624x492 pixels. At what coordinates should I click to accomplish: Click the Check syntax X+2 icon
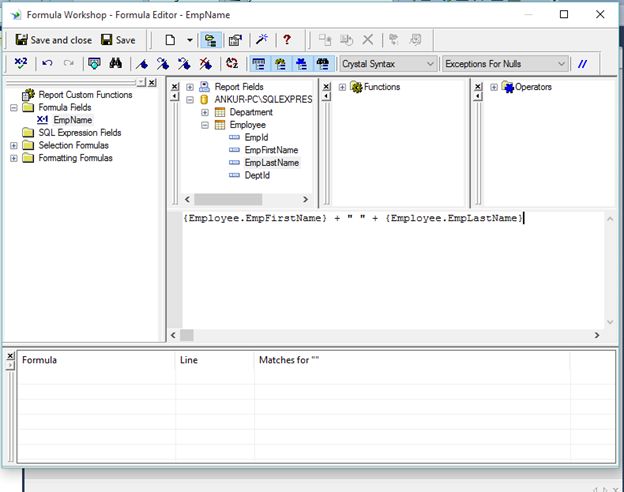[21, 64]
